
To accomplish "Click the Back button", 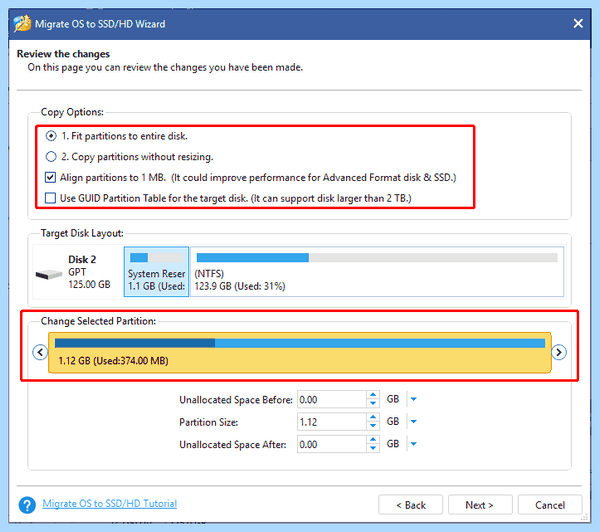I will click(411, 505).
